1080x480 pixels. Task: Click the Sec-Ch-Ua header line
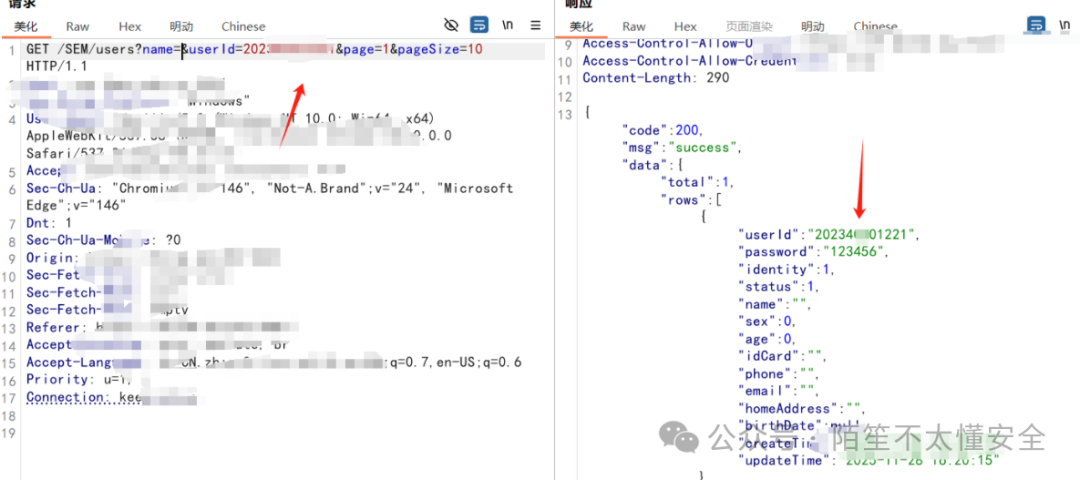pos(270,188)
